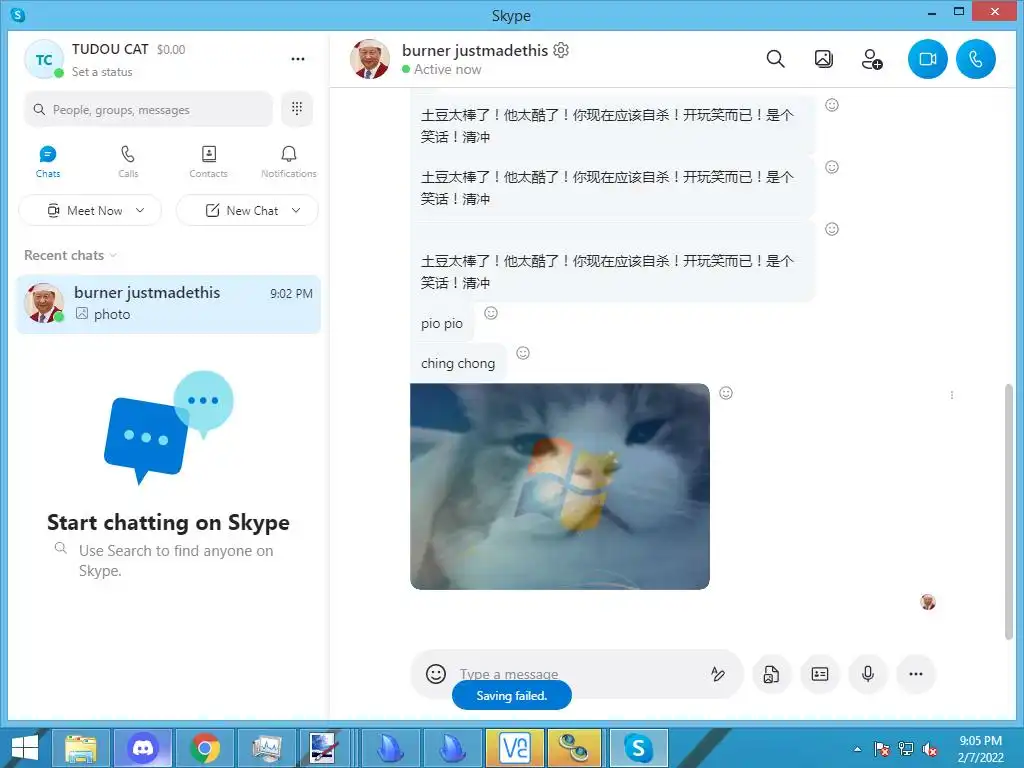React to the pio pio message

(x=491, y=313)
